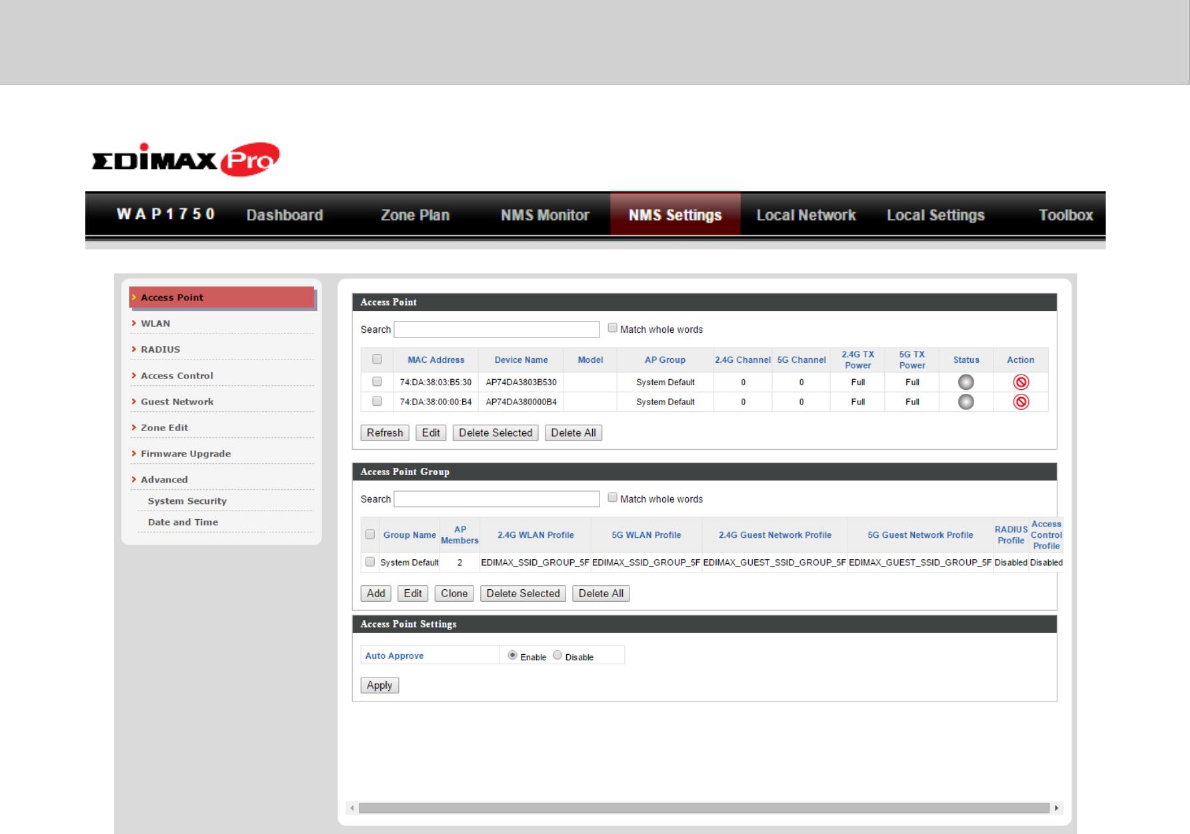Click Delete All in the Access Point Group section
This screenshot has width=1190, height=834.
(601, 593)
